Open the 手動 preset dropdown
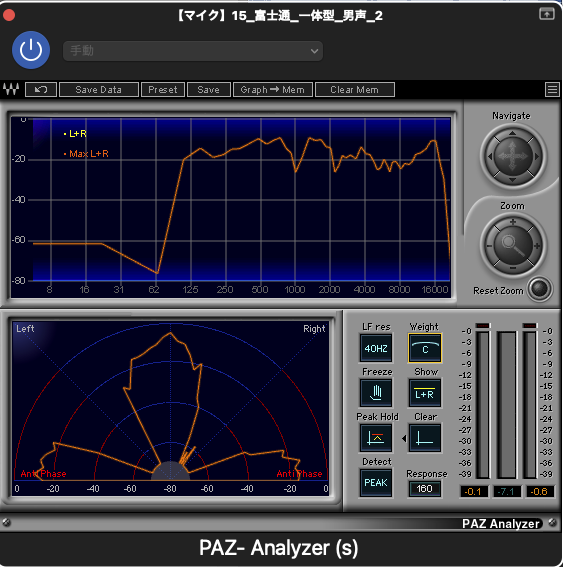Image resolution: width=563 pixels, height=567 pixels. coord(193,51)
